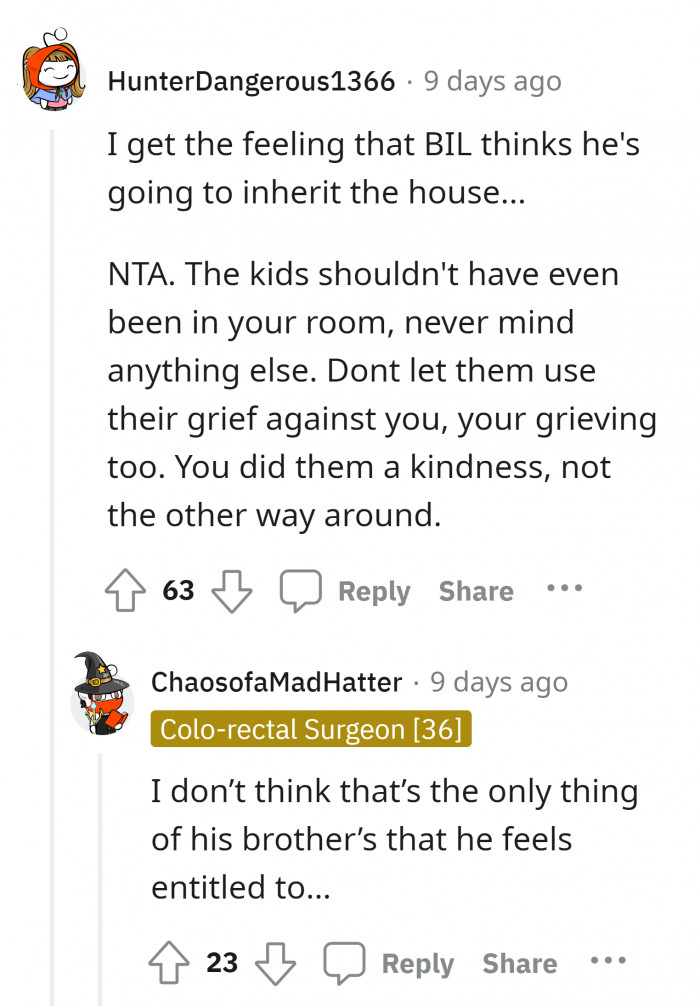Screen dimensions: 700x1006
Task: Click HunterDangerous1366's orange-haired avatar
Action: click(50, 77)
